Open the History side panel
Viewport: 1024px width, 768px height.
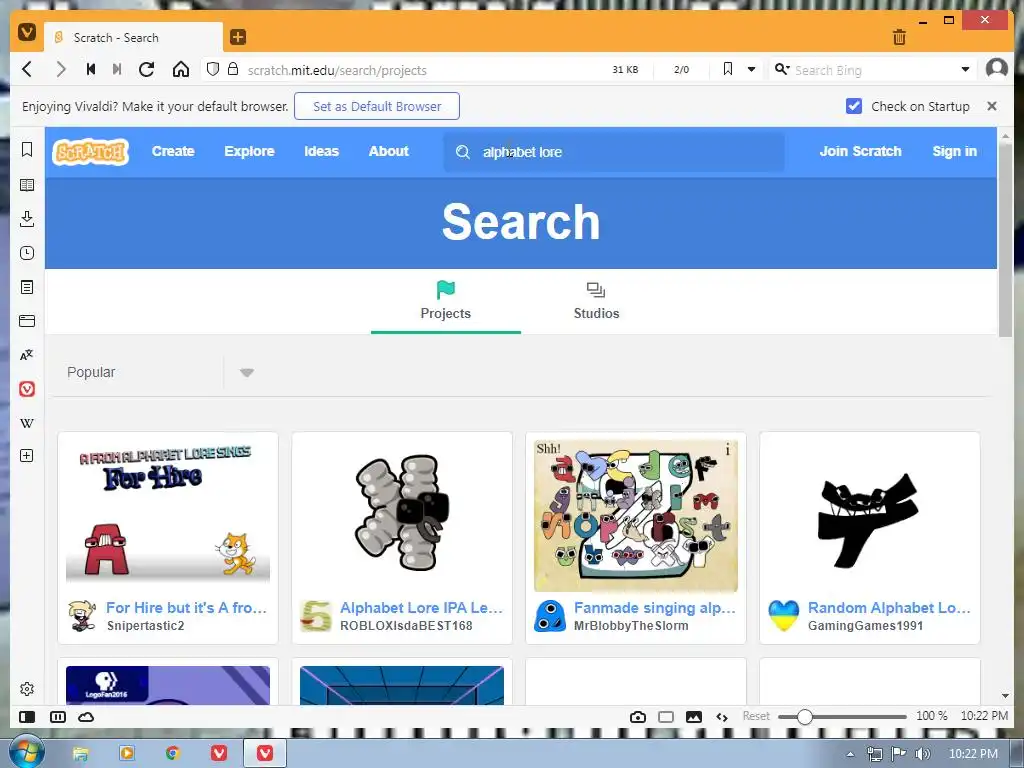click(27, 253)
